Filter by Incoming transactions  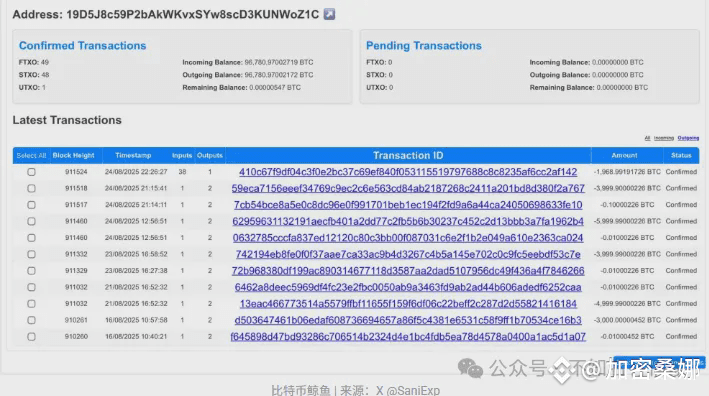[663, 138]
